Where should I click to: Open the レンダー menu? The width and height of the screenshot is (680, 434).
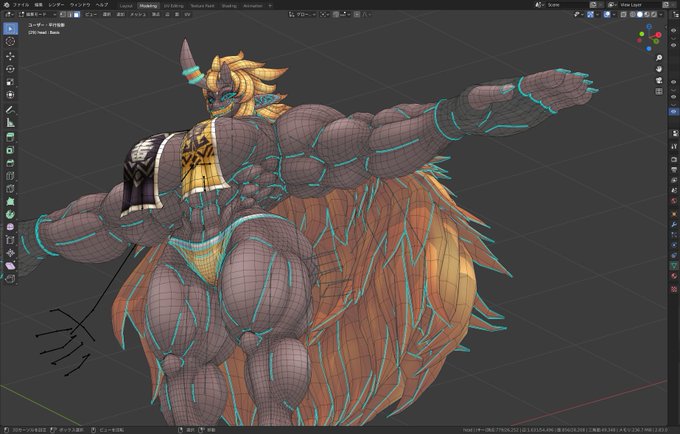tap(56, 5)
